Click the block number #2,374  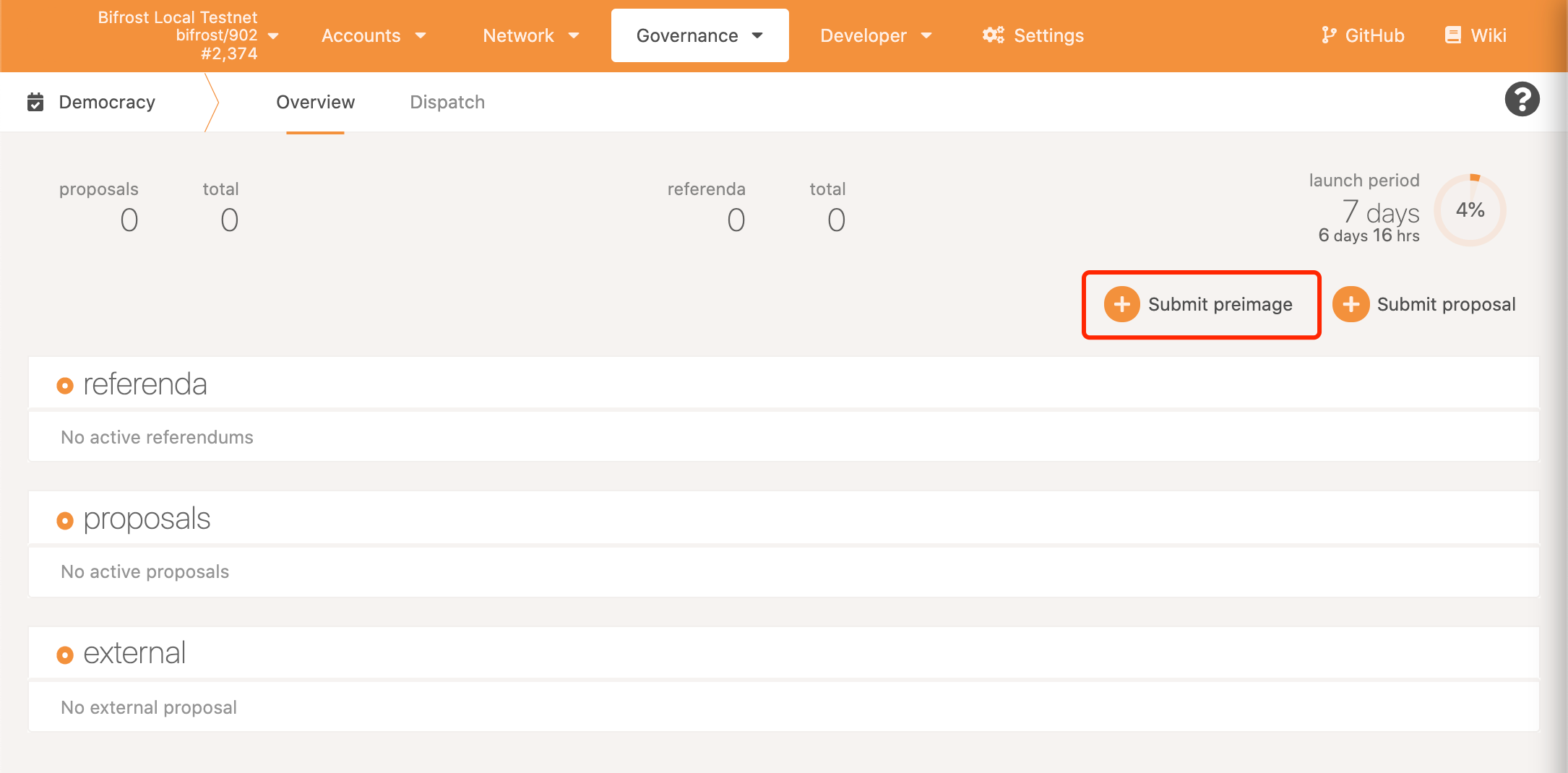tap(229, 53)
